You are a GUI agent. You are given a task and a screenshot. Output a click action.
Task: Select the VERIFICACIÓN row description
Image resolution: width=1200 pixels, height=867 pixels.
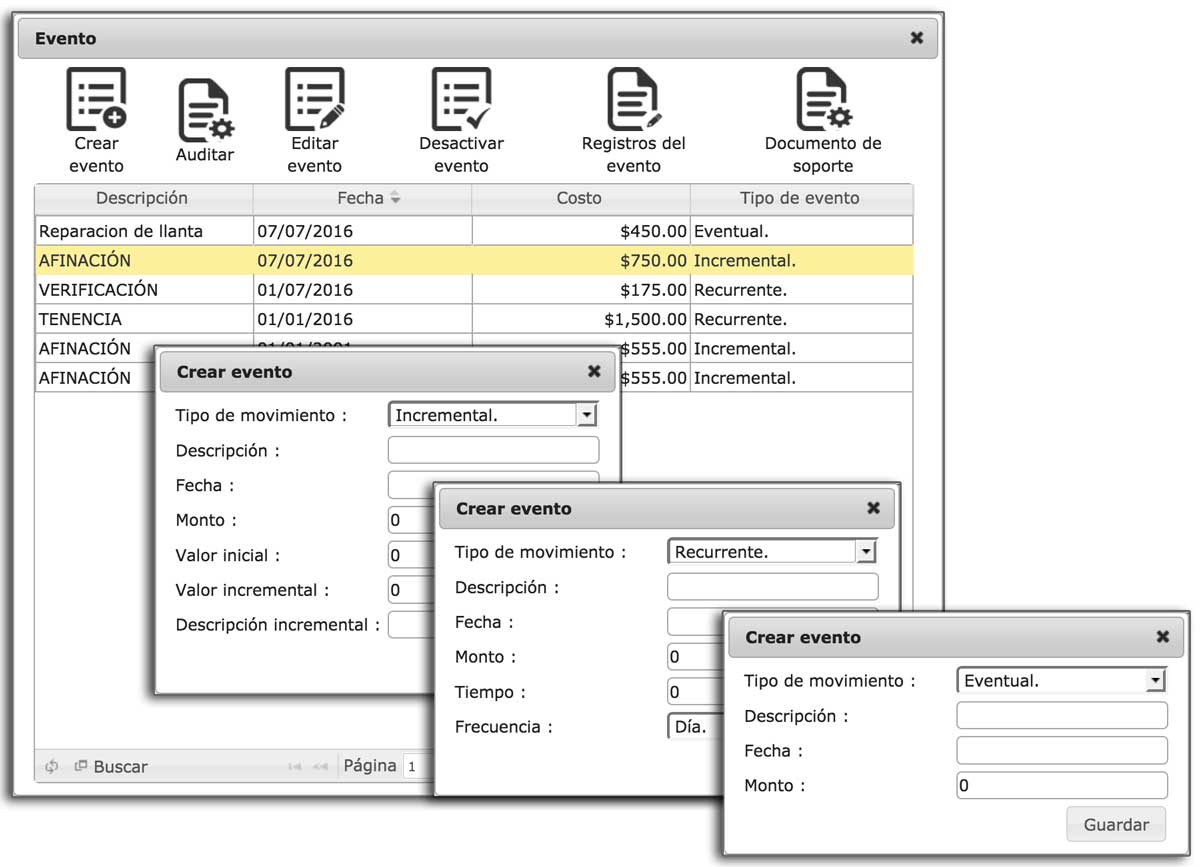click(144, 290)
